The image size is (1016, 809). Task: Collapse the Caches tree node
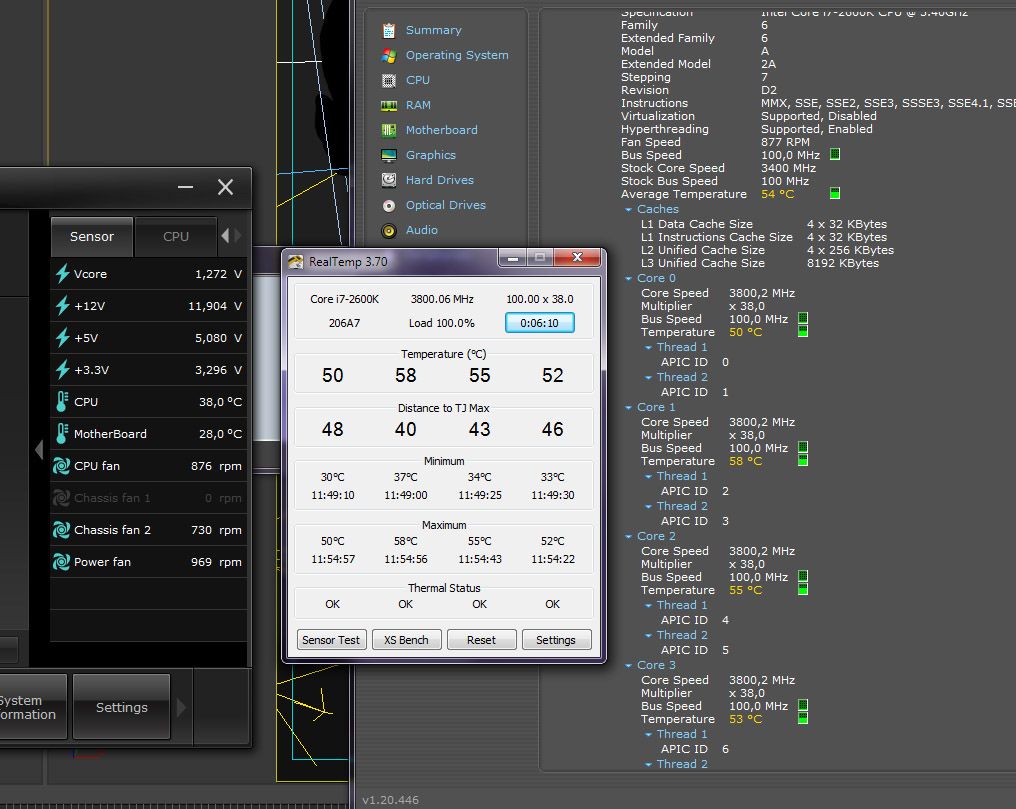(628, 210)
